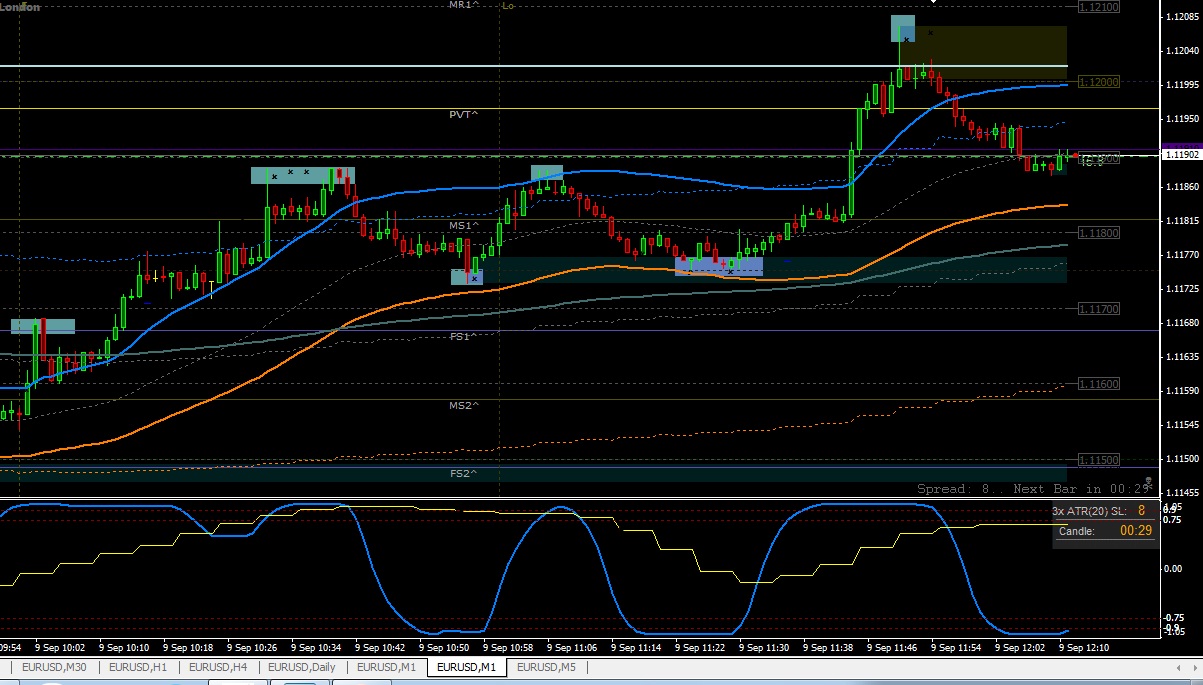Switch to the EURUSD,M30 chart tab
Screen dimensions: 1203x685
coord(53,667)
